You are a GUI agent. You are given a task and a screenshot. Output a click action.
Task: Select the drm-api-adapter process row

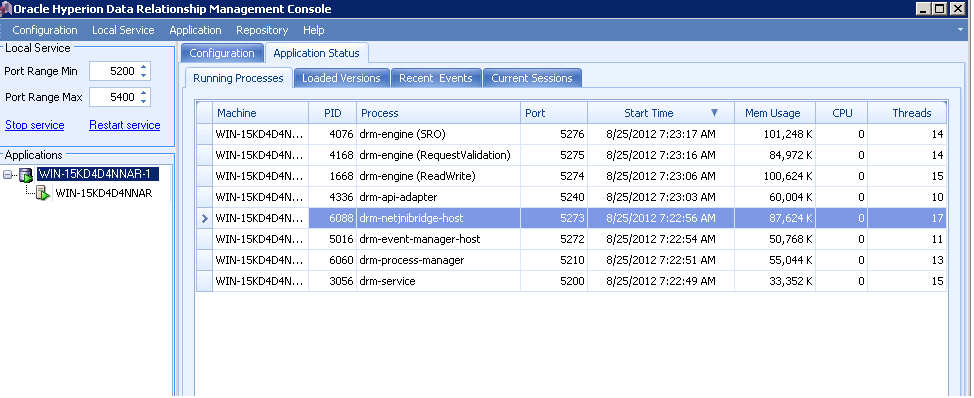(x=571, y=197)
